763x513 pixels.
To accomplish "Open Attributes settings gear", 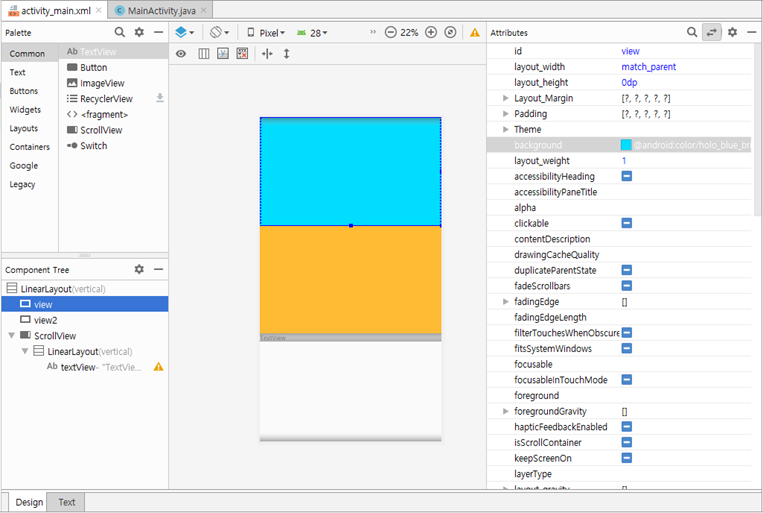I will [732, 32].
